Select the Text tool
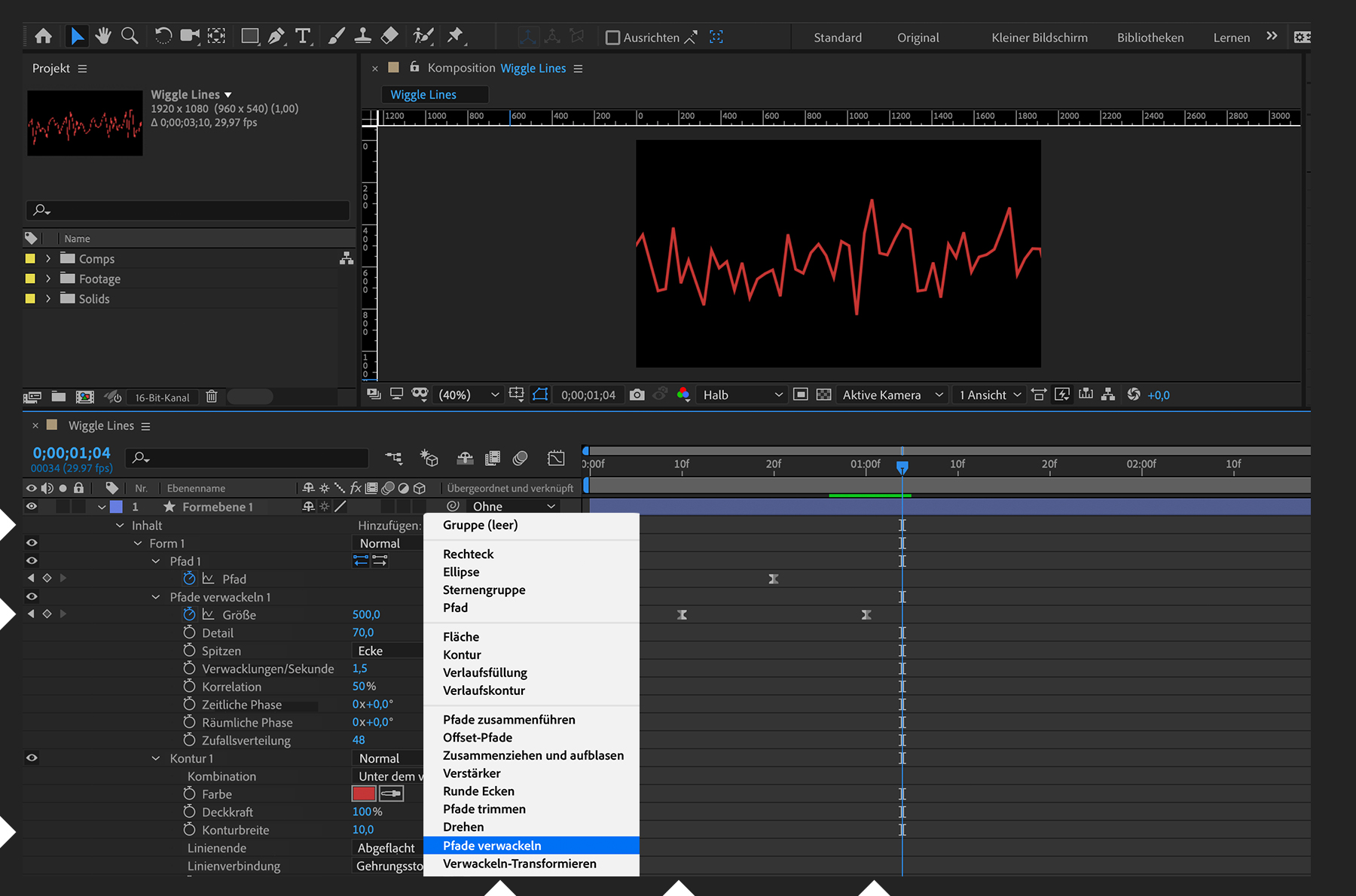1356x896 pixels. point(303,36)
